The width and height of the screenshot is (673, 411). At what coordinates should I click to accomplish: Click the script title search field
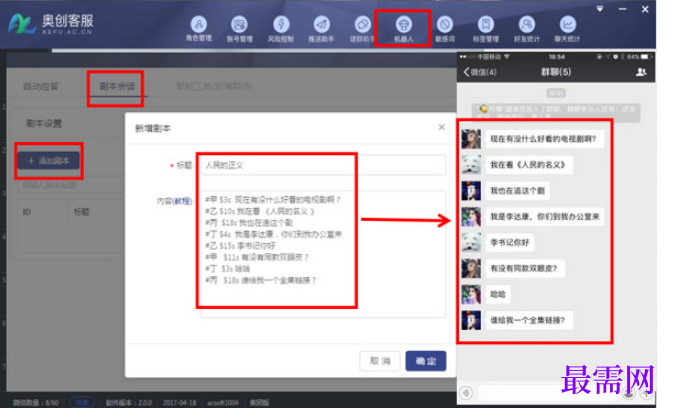click(x=71, y=185)
